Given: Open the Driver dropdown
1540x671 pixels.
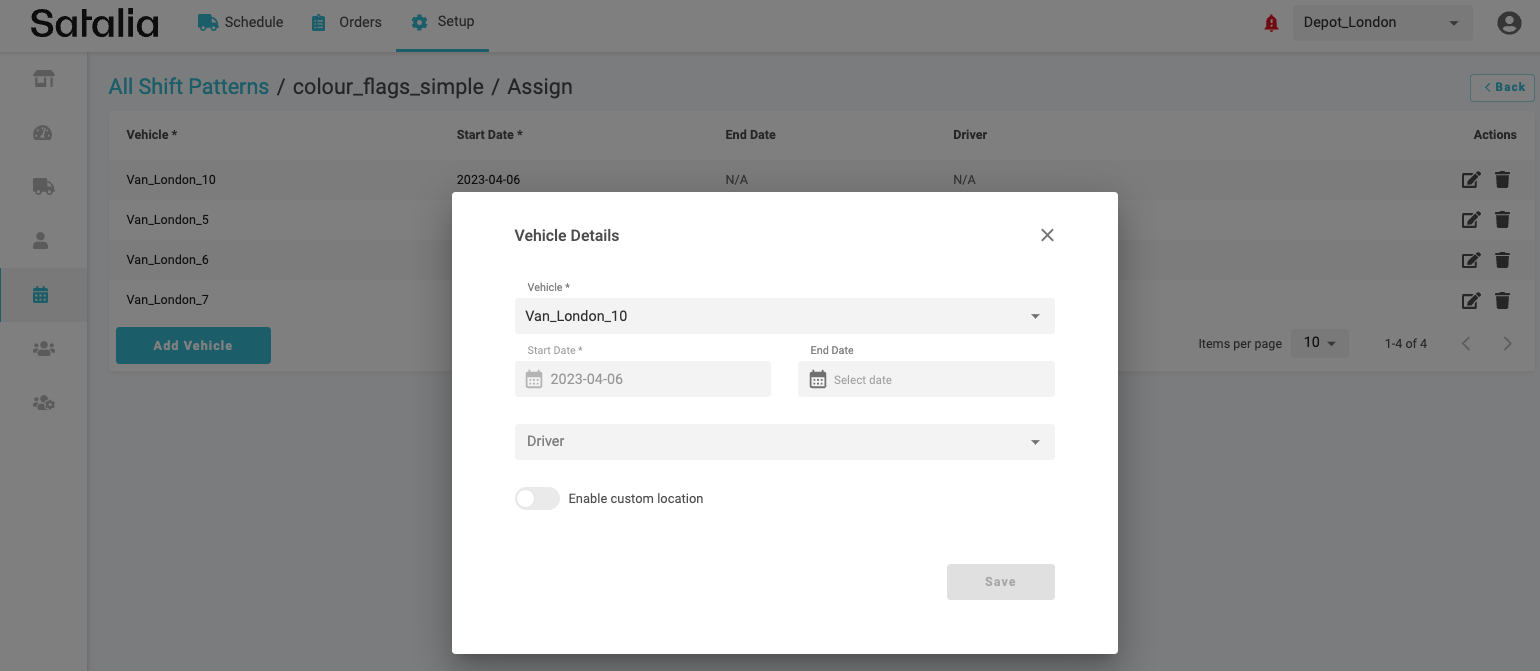Looking at the screenshot, I should (784, 442).
